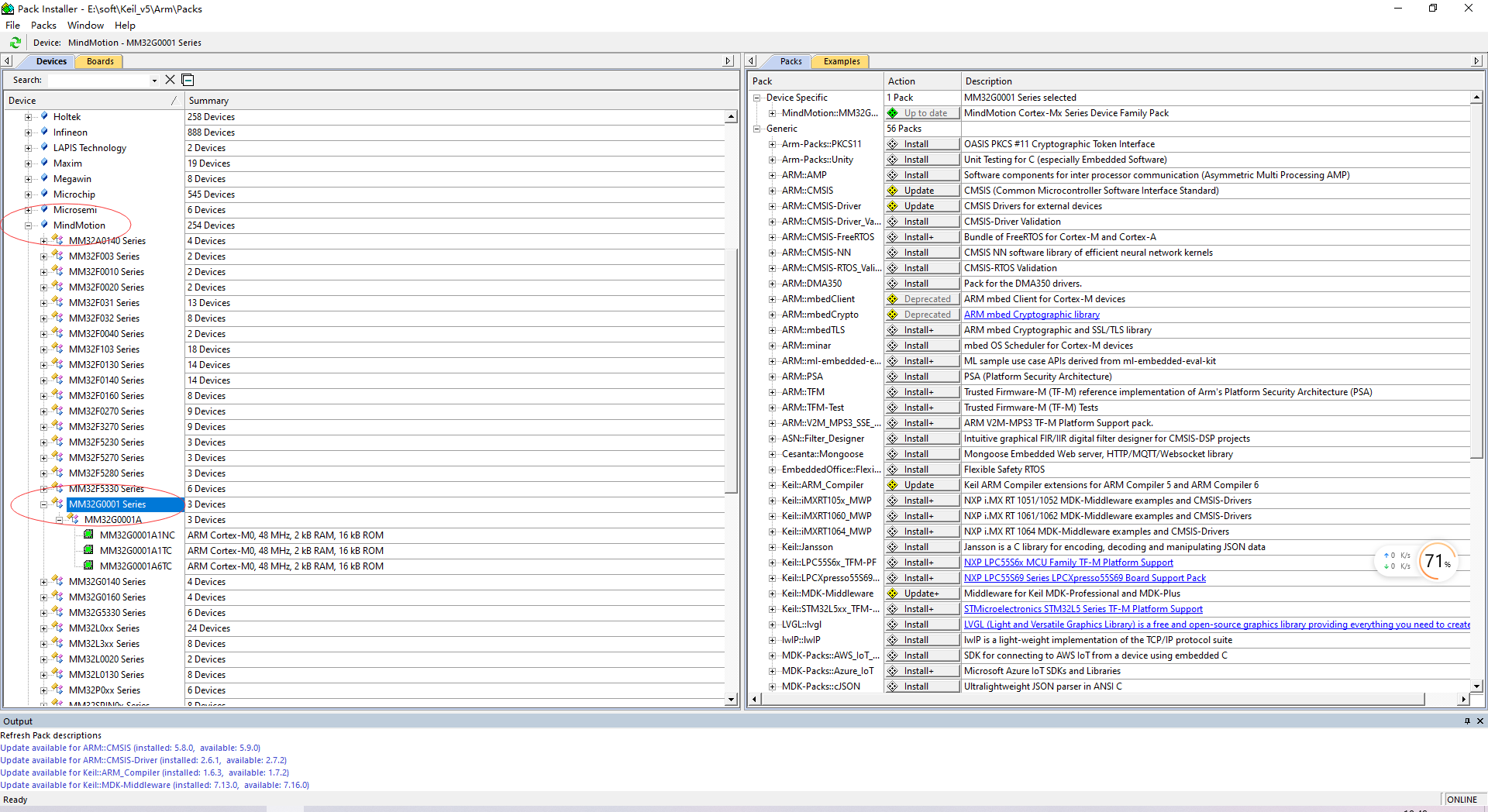Select the Devices tab

[51, 61]
